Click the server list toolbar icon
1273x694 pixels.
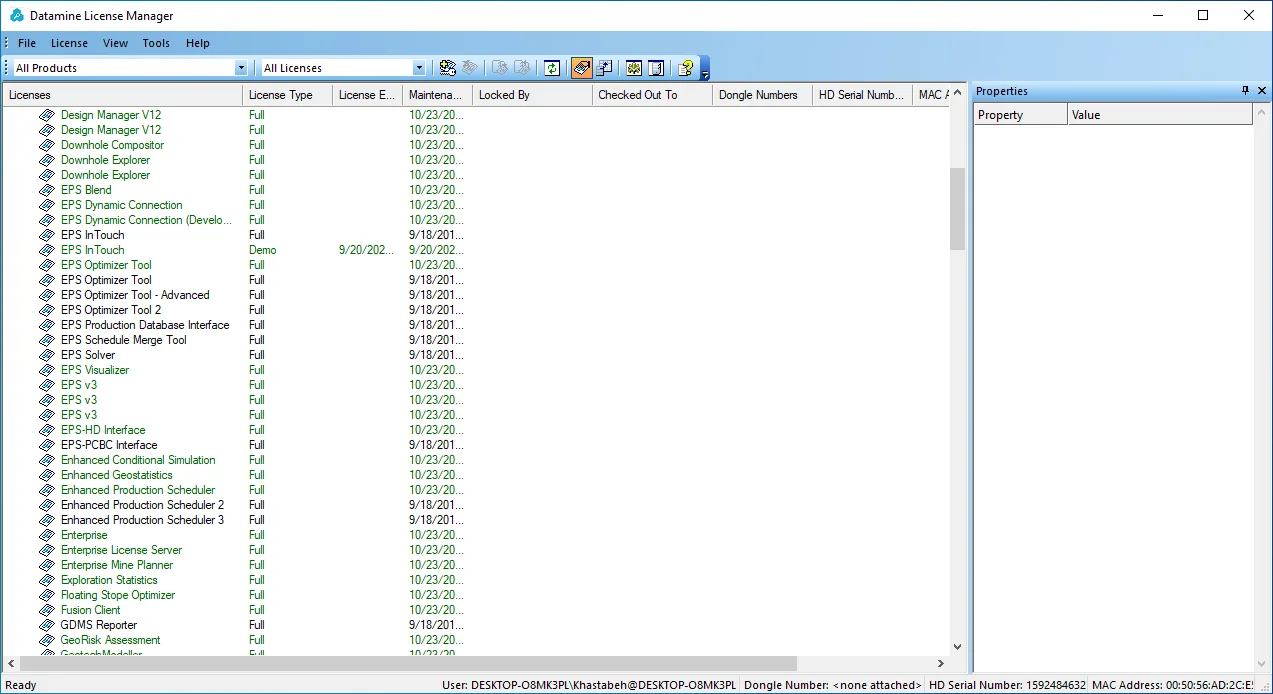click(x=656, y=68)
